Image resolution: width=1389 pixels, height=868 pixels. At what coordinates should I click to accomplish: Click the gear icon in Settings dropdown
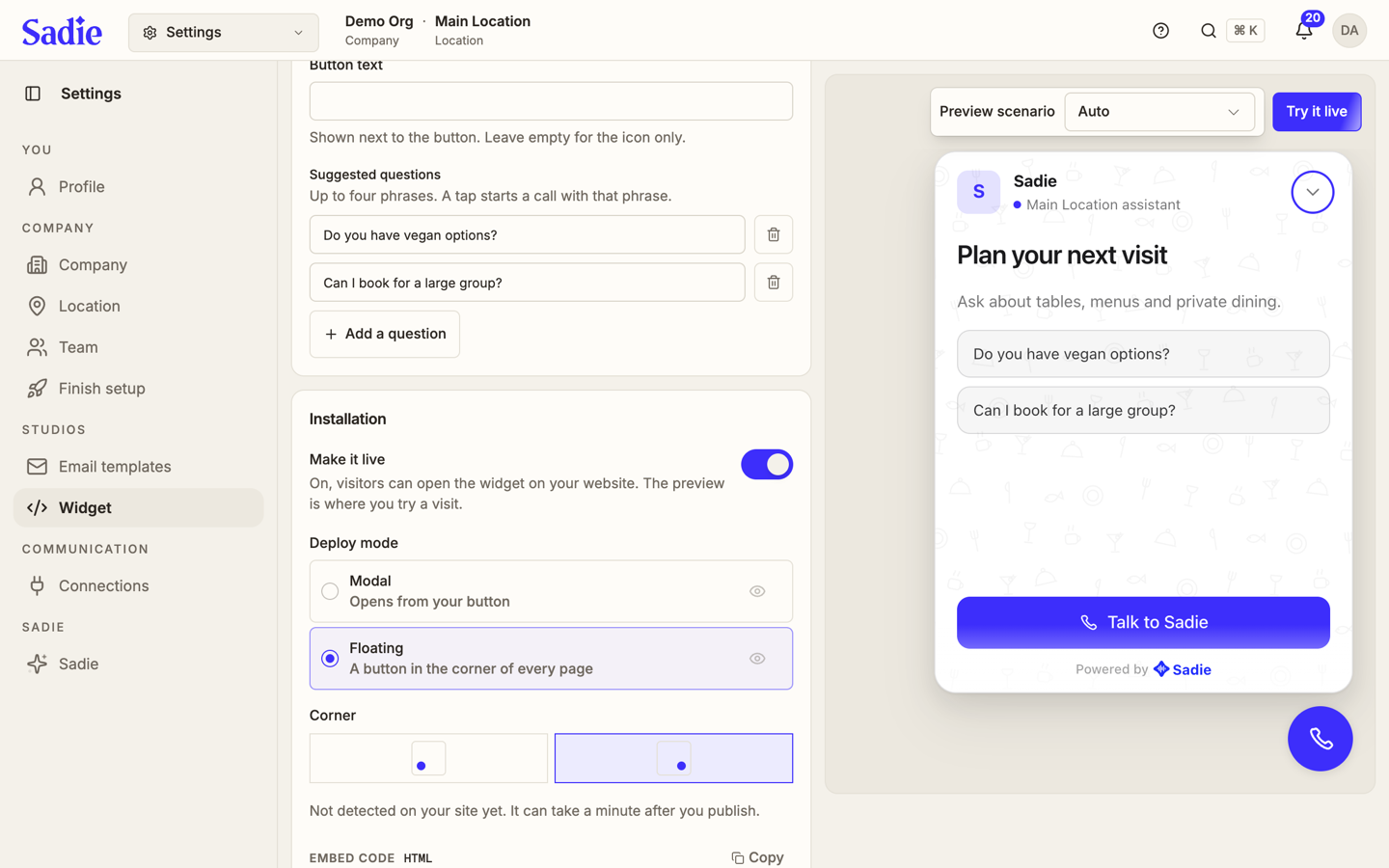click(150, 33)
